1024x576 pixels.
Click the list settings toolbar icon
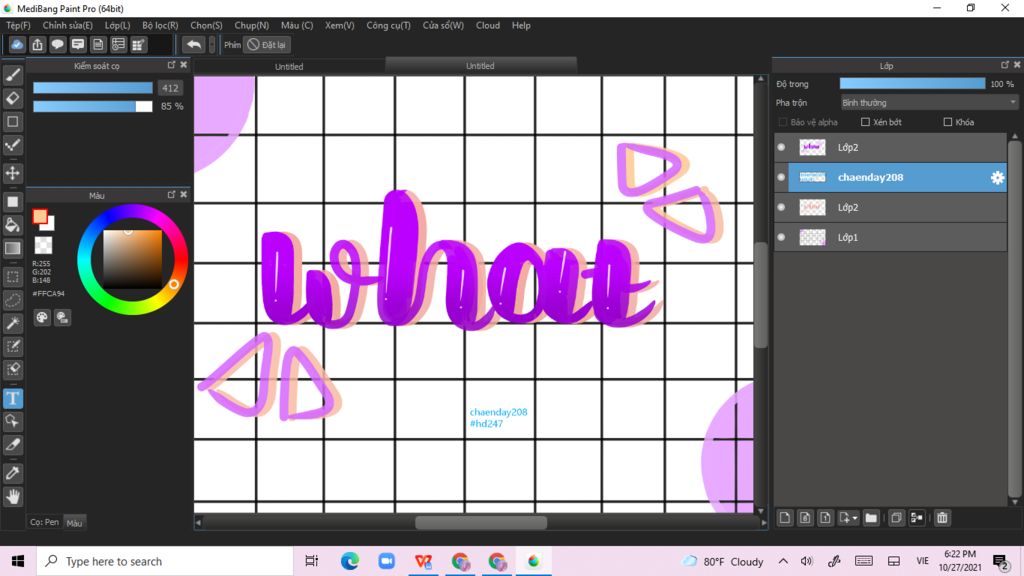point(118,44)
